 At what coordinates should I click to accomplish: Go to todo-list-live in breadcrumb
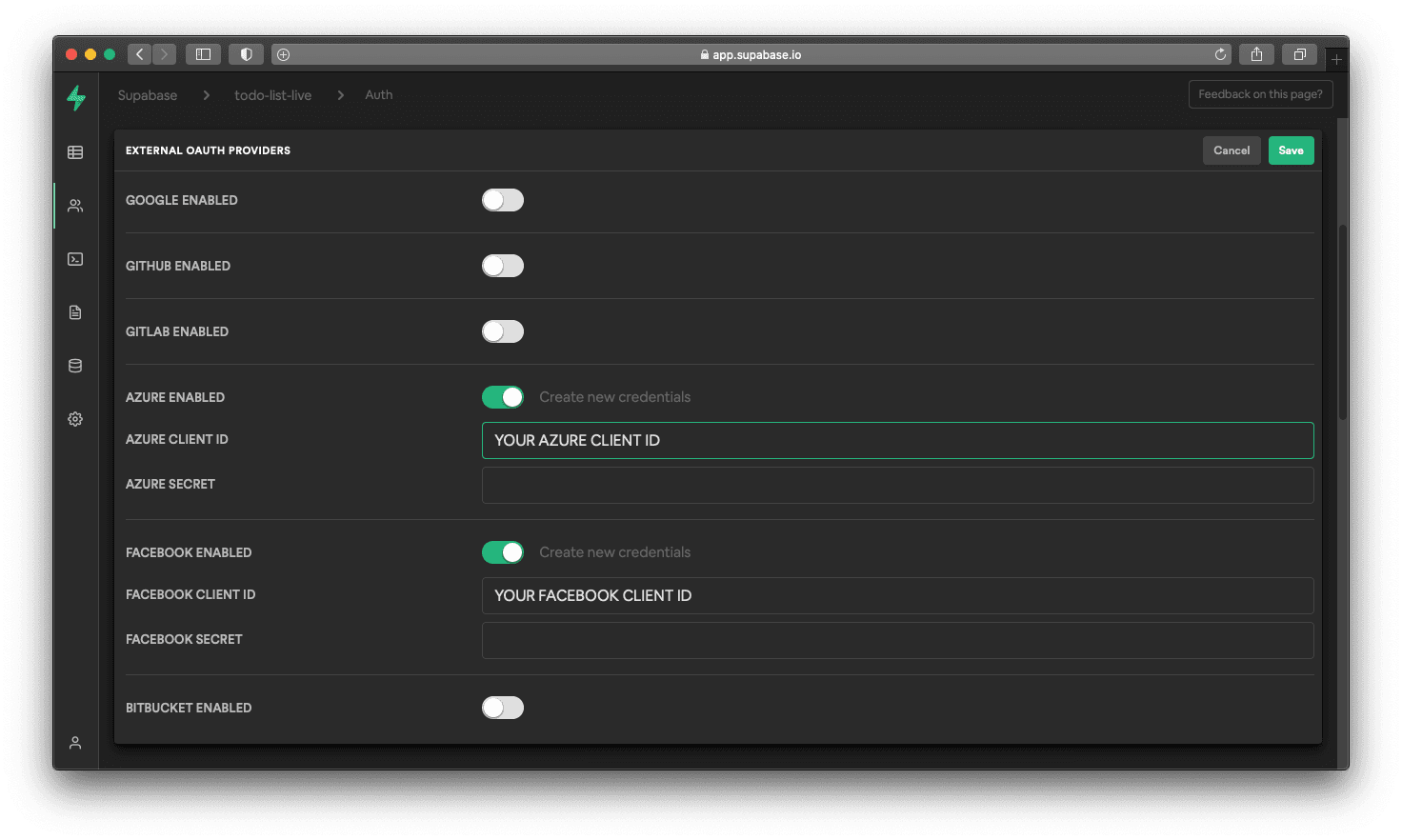pos(273,95)
